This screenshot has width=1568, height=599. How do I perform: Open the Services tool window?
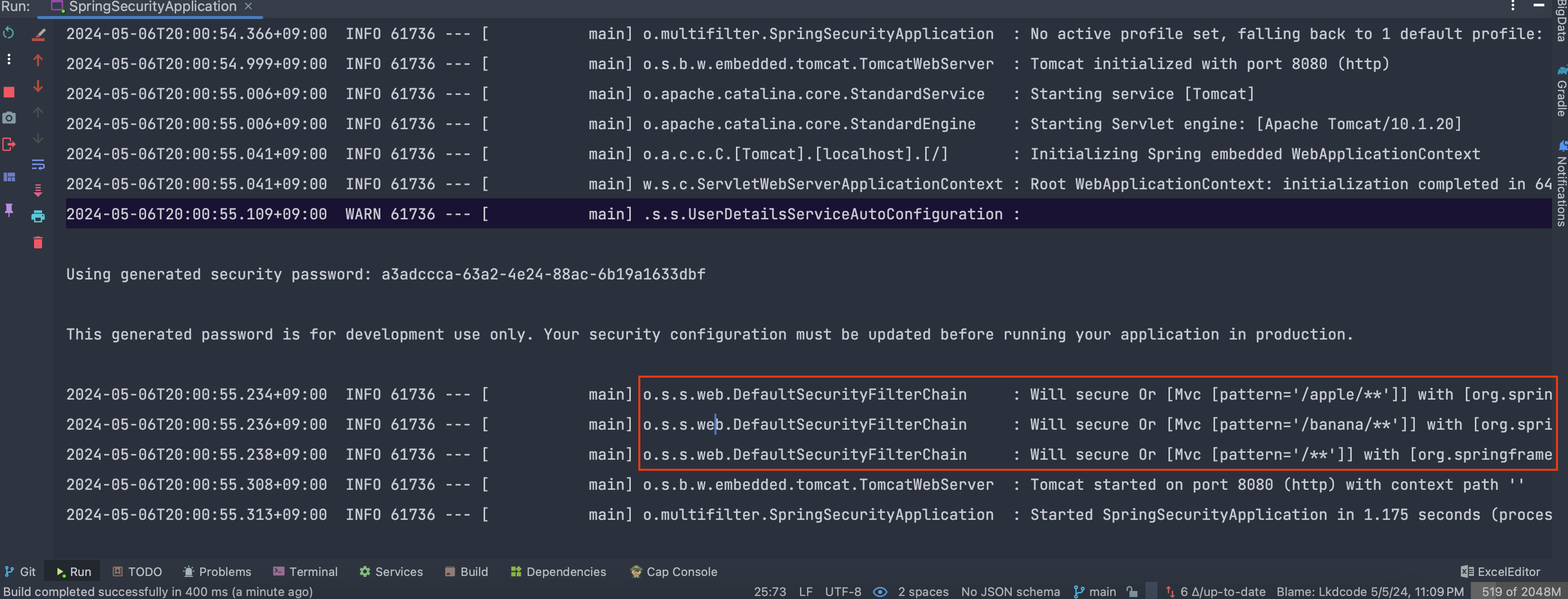click(x=391, y=571)
